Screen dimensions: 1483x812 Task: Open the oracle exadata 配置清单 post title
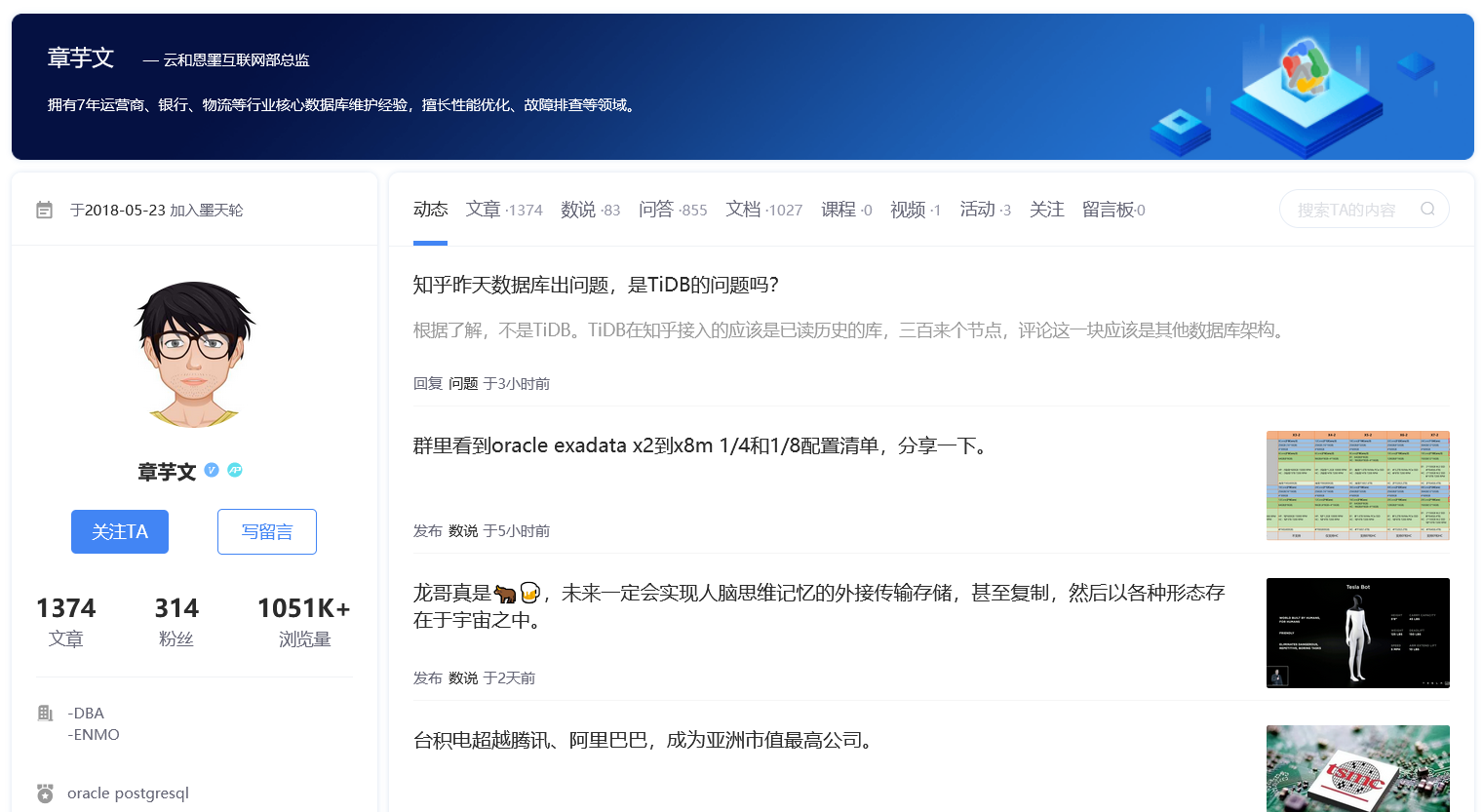point(702,445)
